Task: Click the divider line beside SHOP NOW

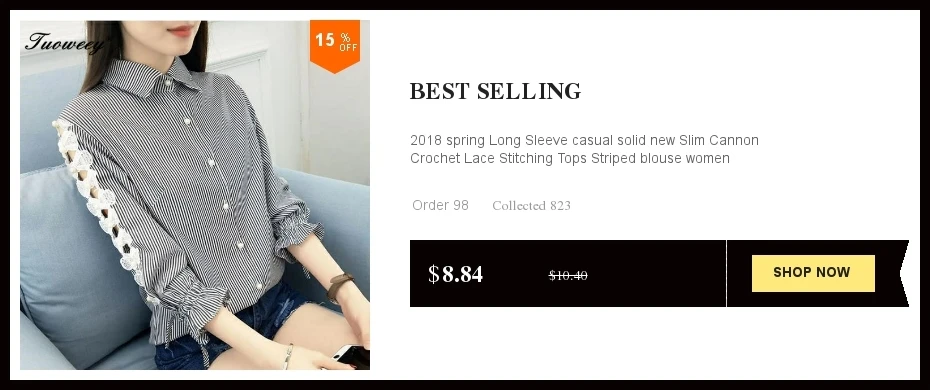Action: [x=726, y=273]
